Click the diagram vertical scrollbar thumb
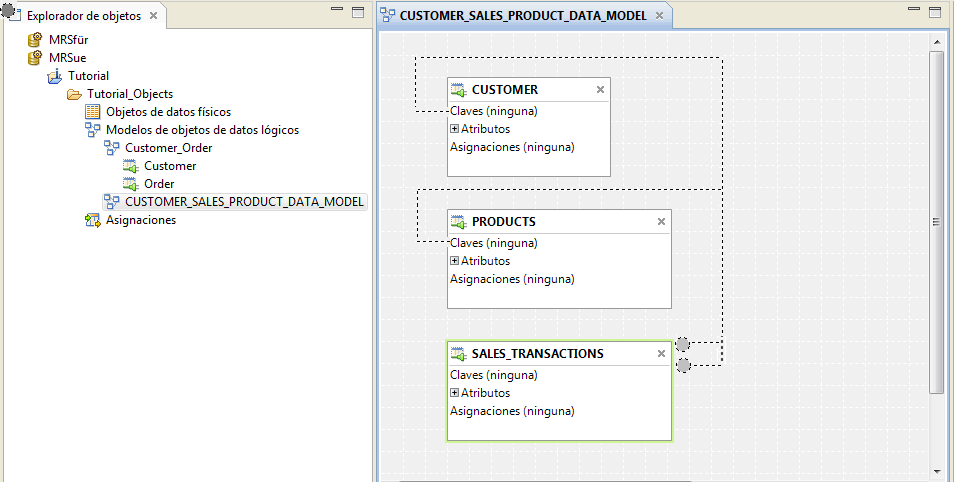 (936, 222)
